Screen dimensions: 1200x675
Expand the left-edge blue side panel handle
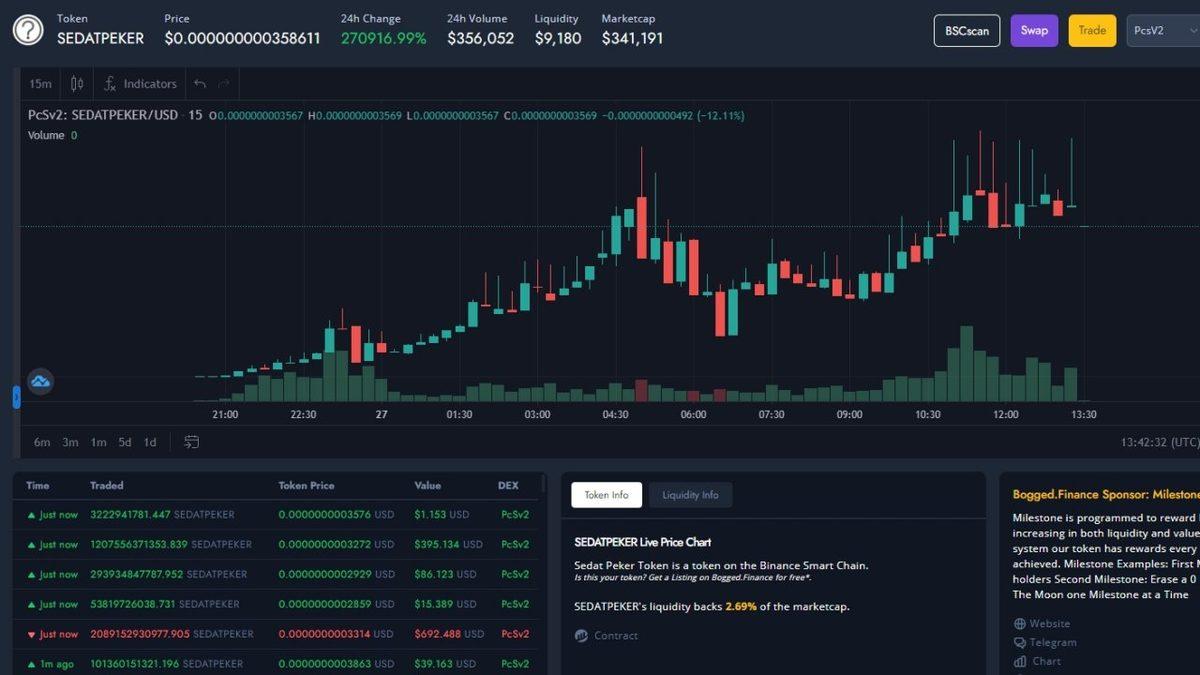pos(16,397)
